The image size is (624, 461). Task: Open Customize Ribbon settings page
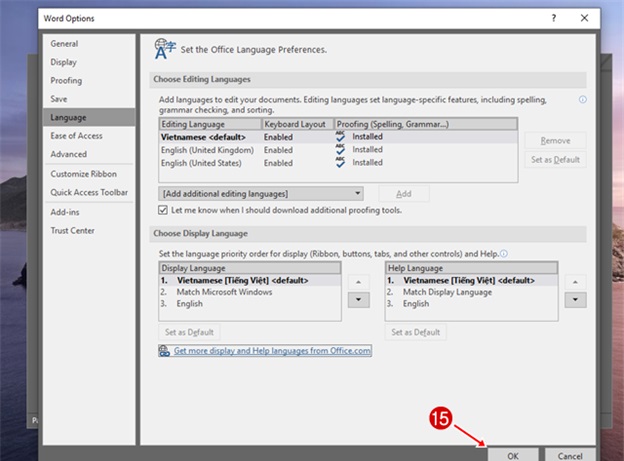(x=83, y=175)
